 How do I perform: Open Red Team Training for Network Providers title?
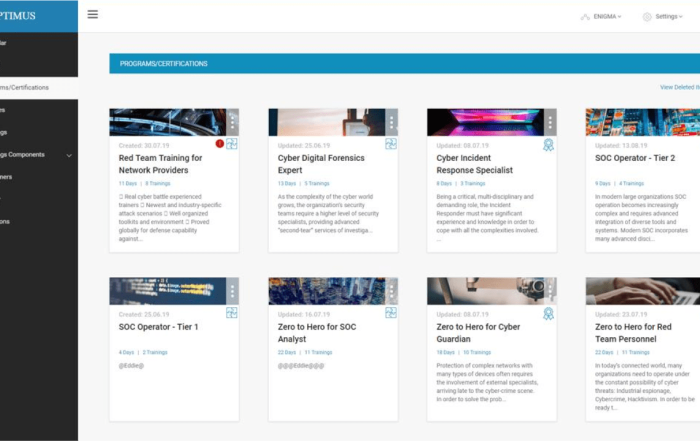[x=160, y=164]
